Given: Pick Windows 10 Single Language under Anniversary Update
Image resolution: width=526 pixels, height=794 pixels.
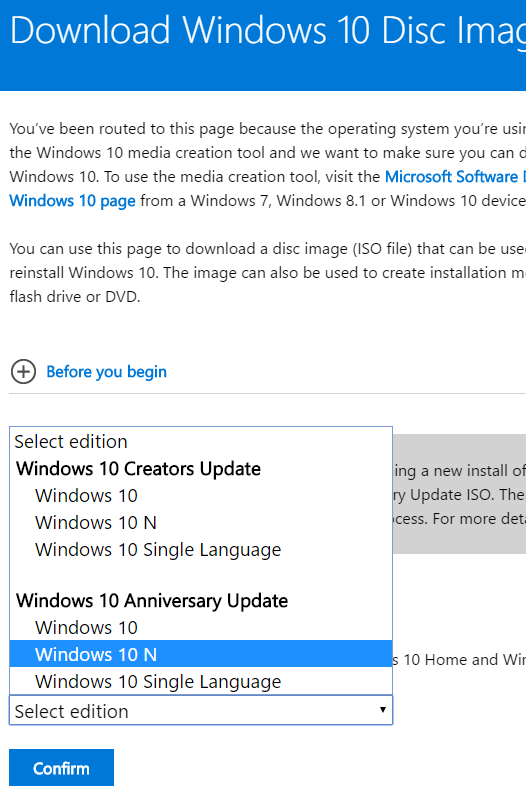Looking at the screenshot, I should (x=201, y=682).
